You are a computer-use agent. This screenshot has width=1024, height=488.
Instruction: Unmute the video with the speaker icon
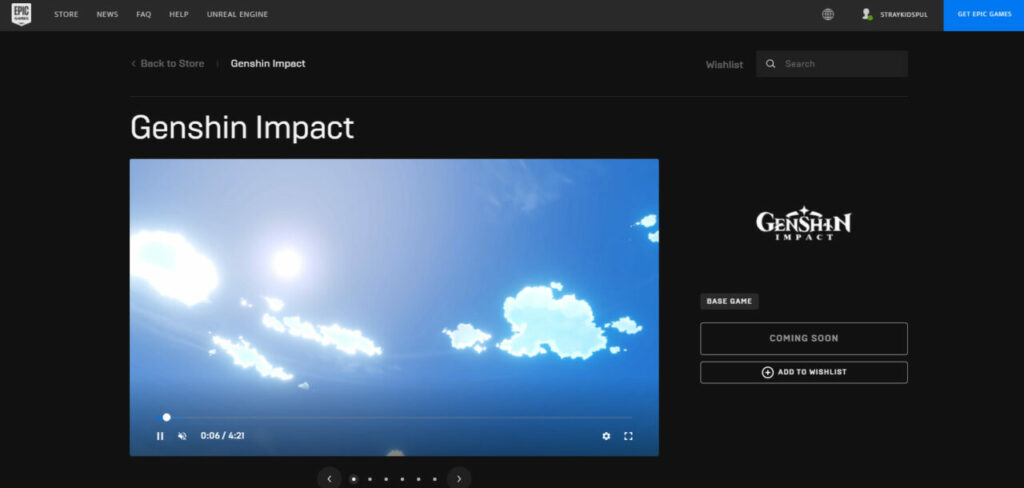(x=182, y=436)
